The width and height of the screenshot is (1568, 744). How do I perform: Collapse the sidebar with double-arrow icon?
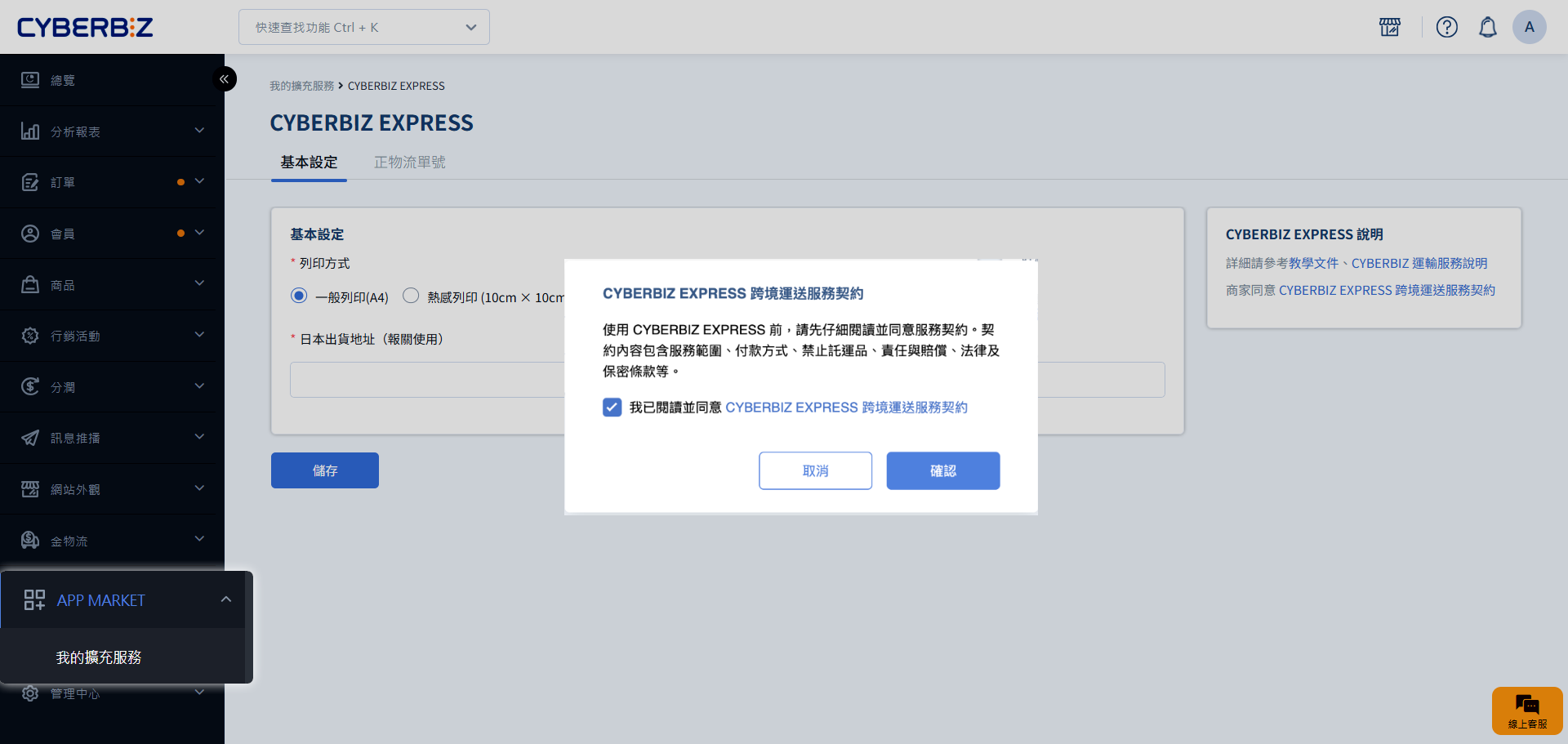point(224,79)
